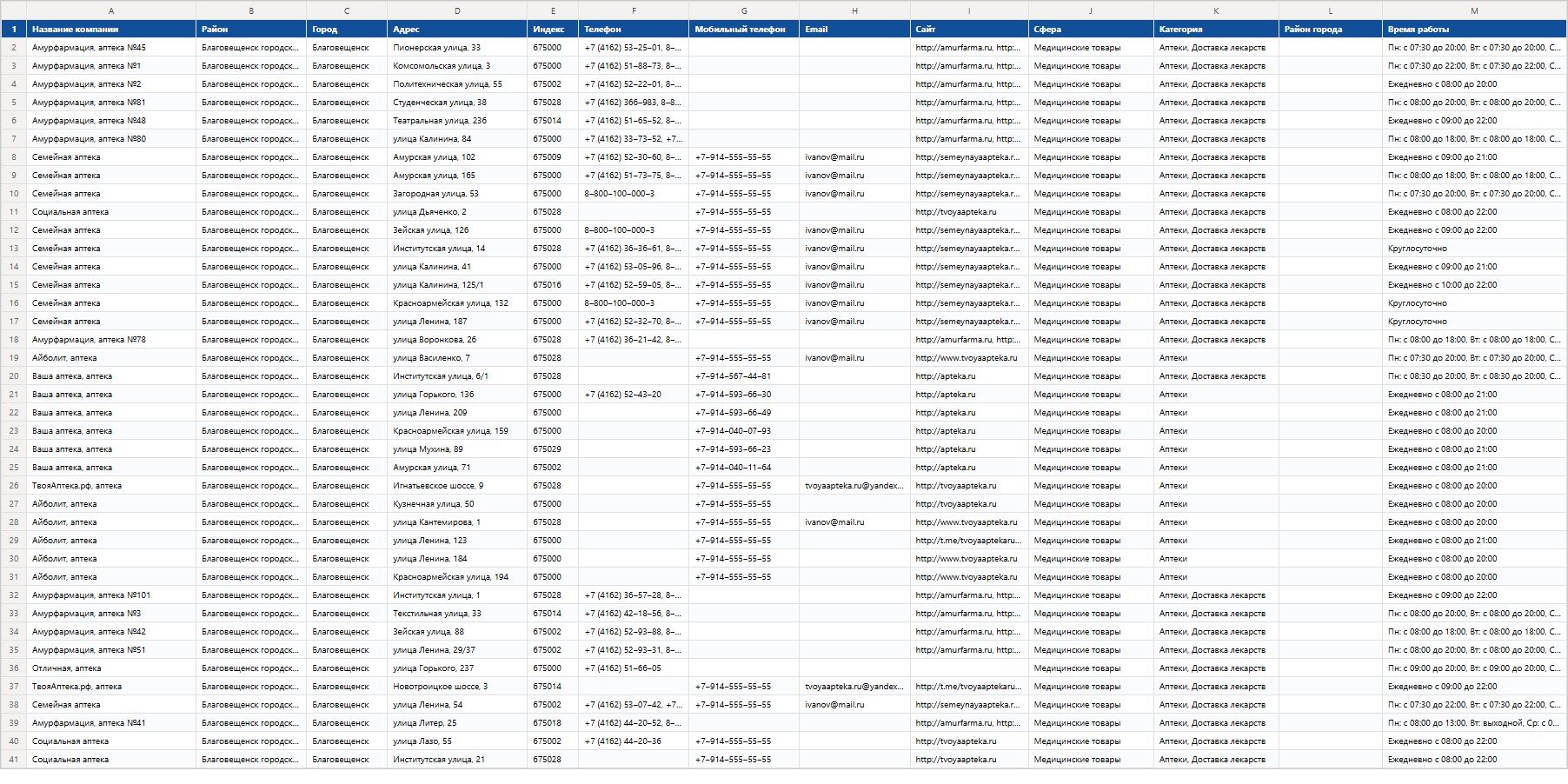Click address "Комсомольская улица, 3"

pos(457,66)
